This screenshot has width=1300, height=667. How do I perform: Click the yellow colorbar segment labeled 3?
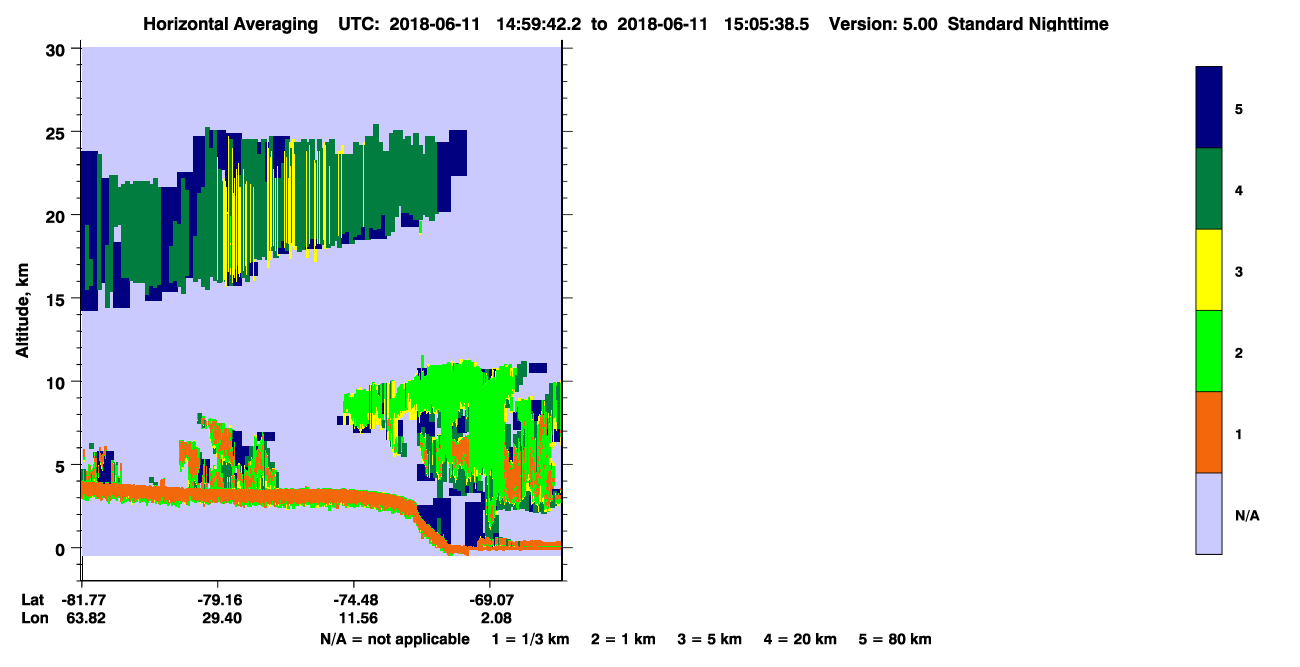1209,270
